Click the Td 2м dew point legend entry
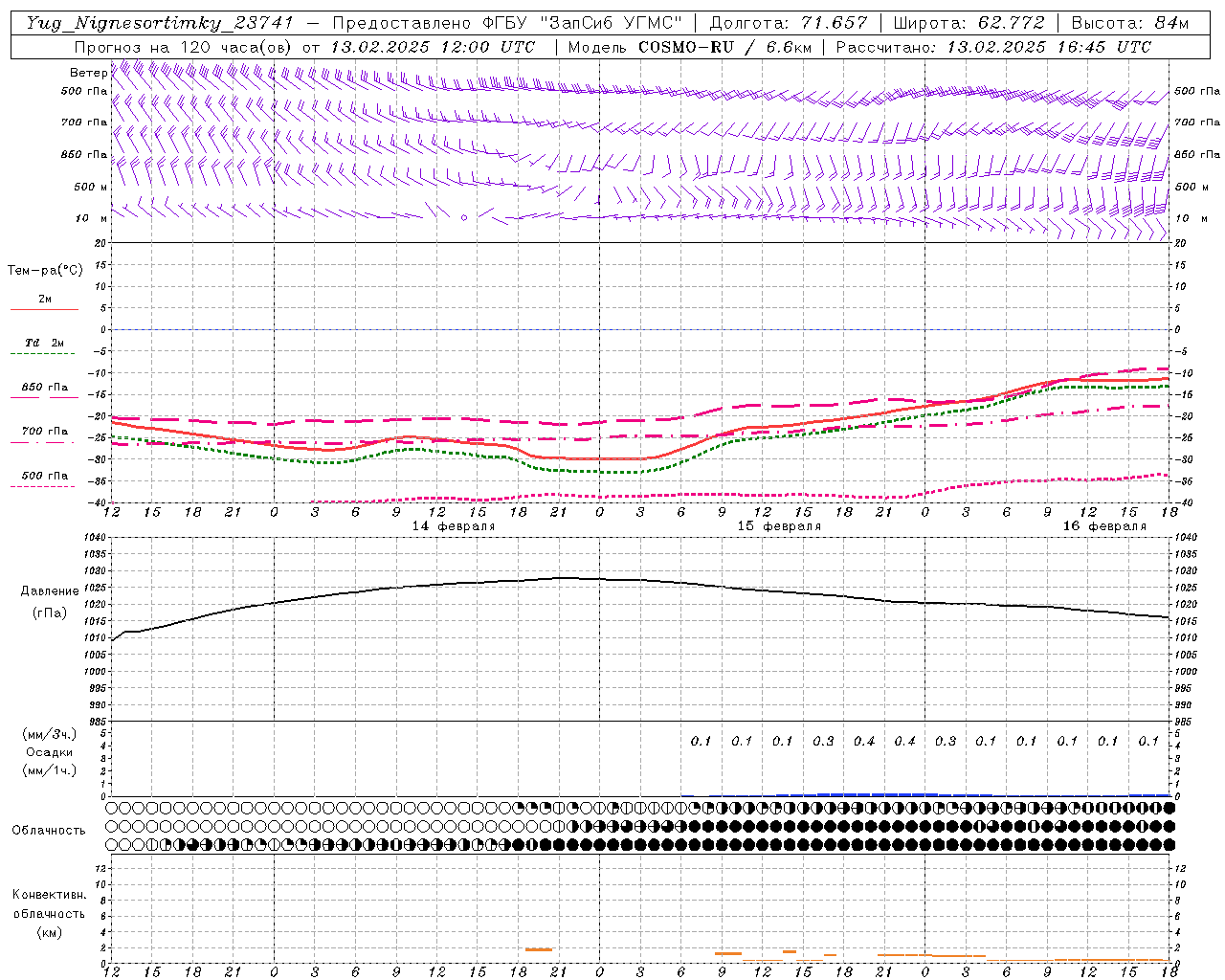 44,343
